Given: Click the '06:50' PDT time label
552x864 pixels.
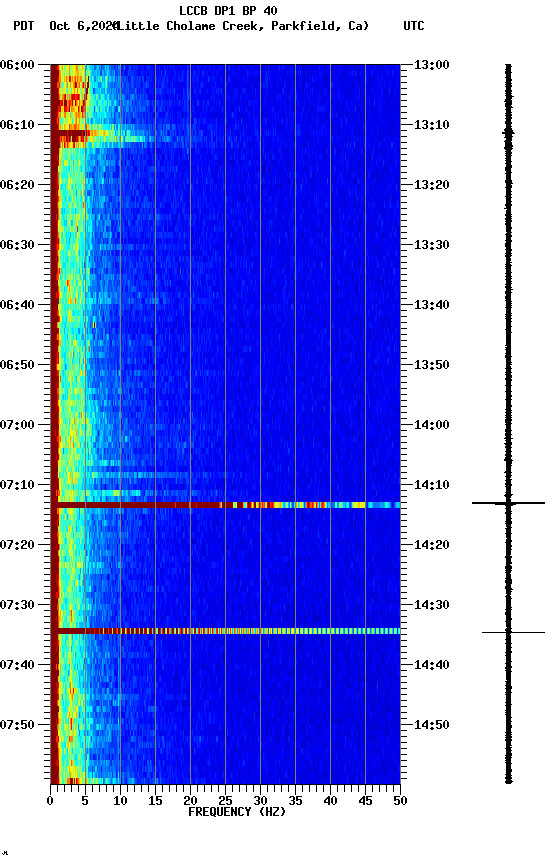Looking at the screenshot, I should click(x=17, y=365).
